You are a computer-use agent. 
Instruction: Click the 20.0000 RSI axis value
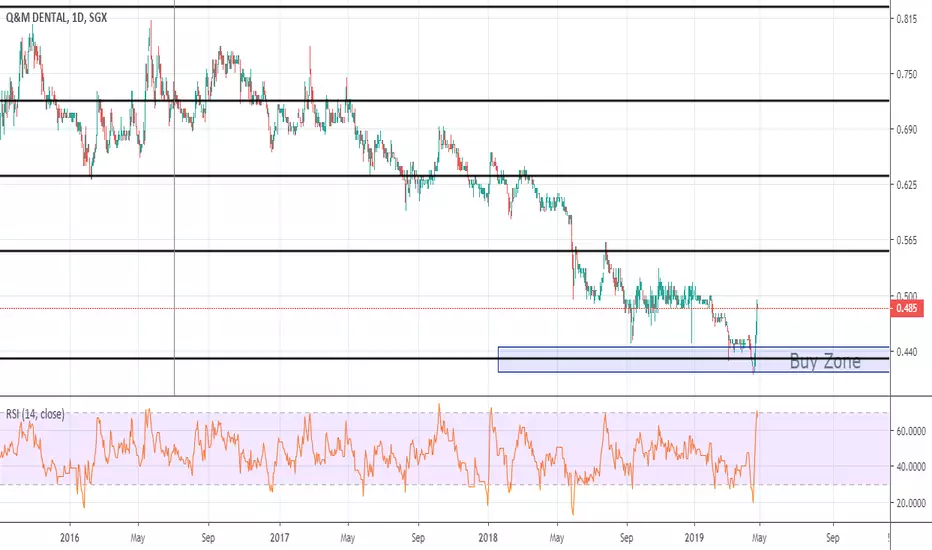tap(911, 503)
